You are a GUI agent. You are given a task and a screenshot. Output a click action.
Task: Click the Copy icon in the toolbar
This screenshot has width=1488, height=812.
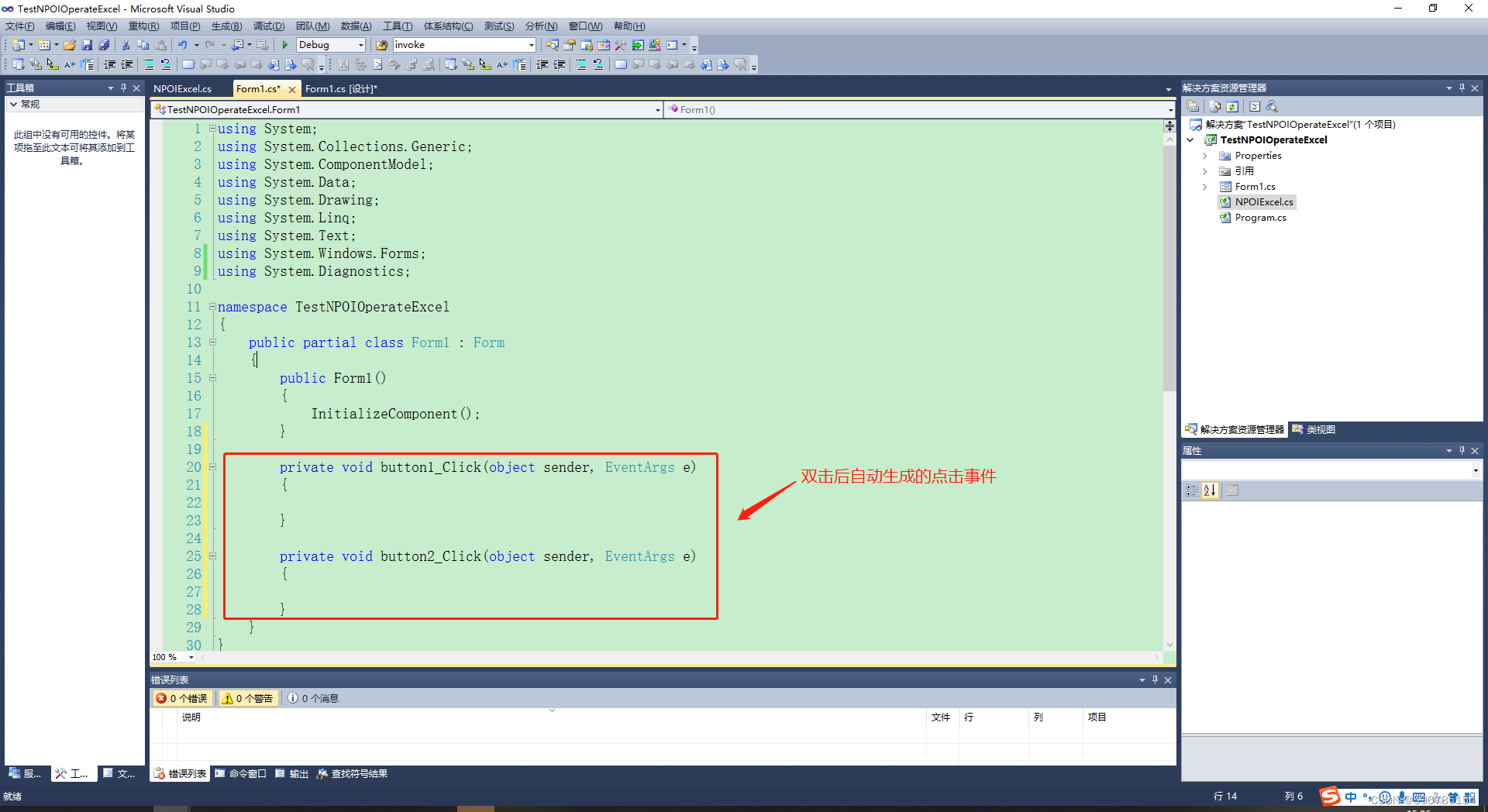[143, 45]
